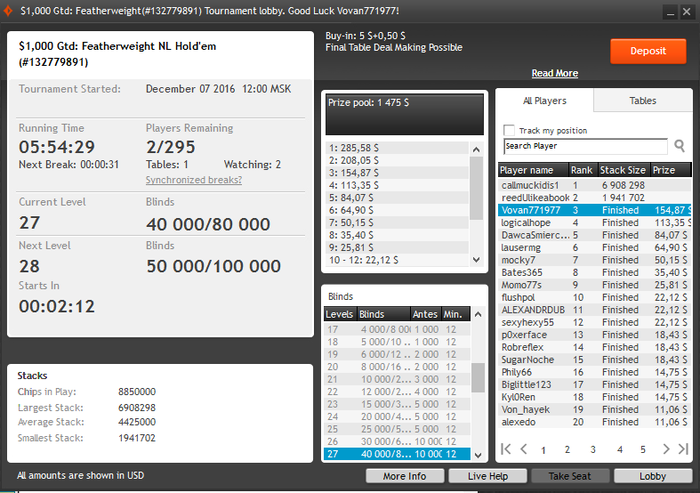The image size is (700, 493).
Task: Click the Prize pool 1 475 $ header
Action: coord(404,114)
